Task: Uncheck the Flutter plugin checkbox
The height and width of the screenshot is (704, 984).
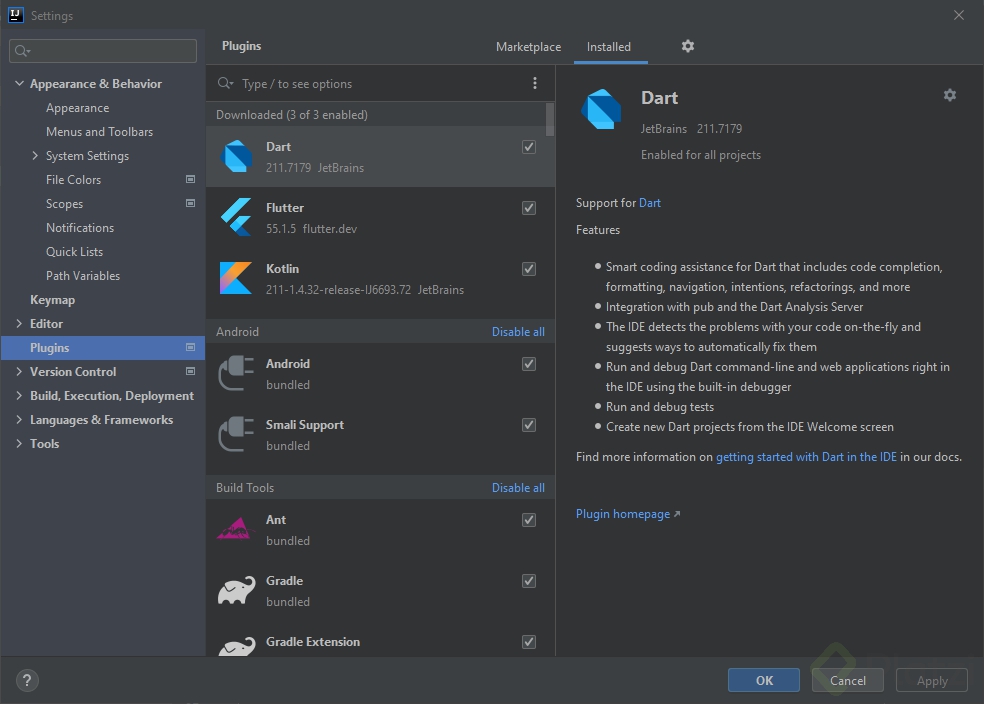Action: tap(529, 208)
